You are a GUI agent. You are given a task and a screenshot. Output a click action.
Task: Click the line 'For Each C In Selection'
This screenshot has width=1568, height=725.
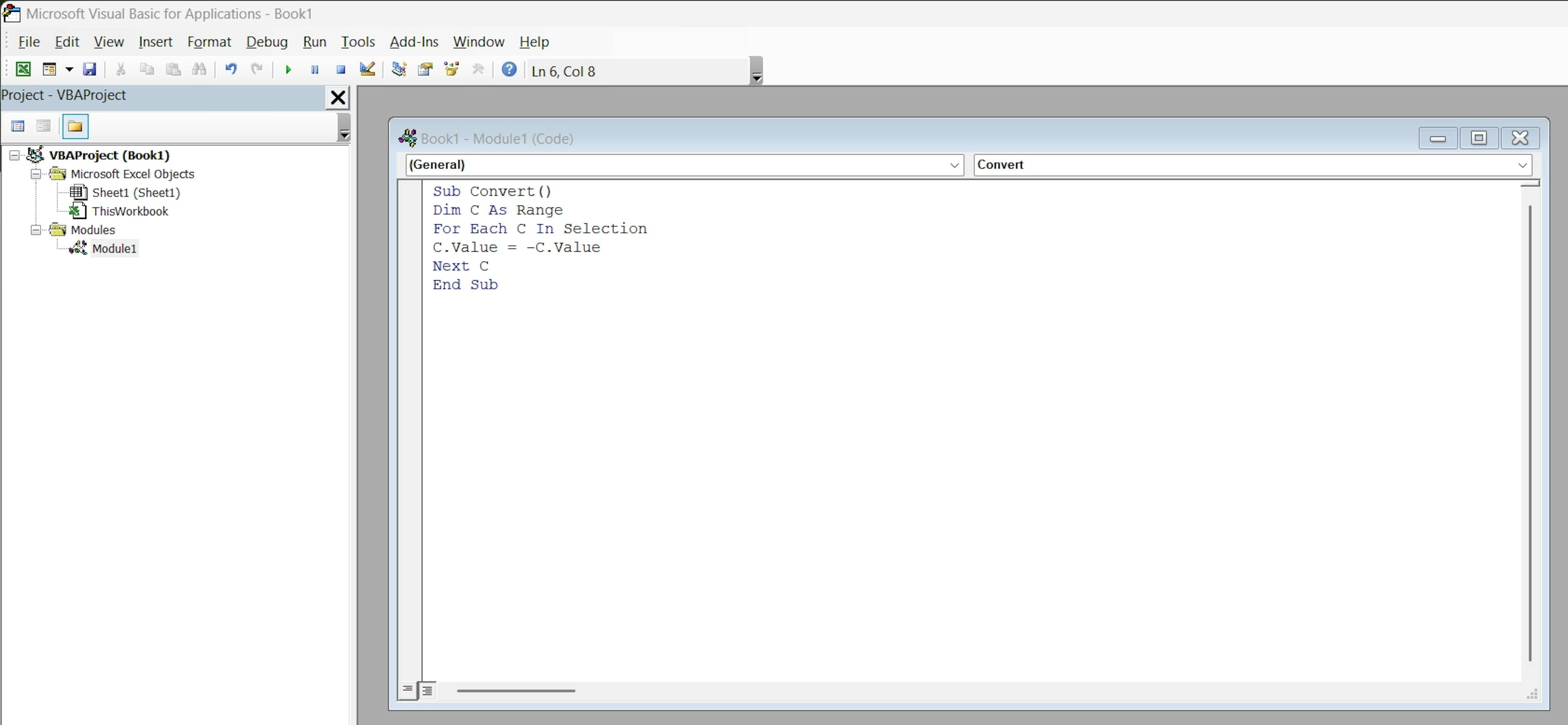point(540,228)
